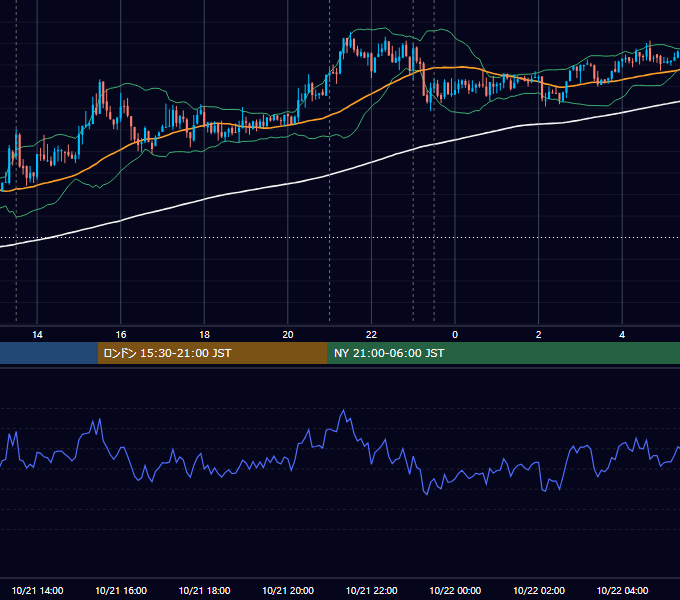Click the 10/22 00:00 date label
This screenshot has width=680, height=600.
pos(455,590)
